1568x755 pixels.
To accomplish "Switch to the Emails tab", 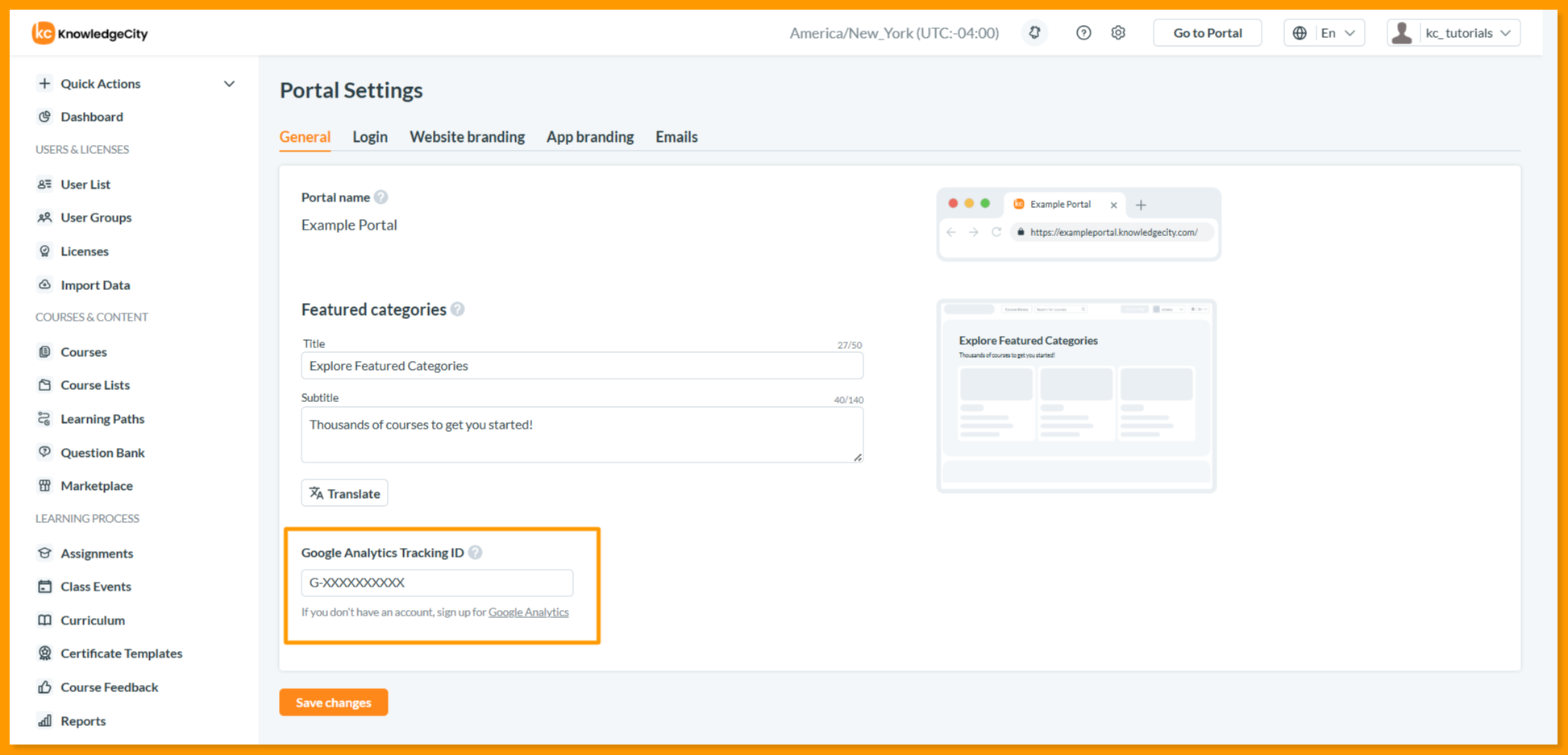I will click(x=676, y=137).
